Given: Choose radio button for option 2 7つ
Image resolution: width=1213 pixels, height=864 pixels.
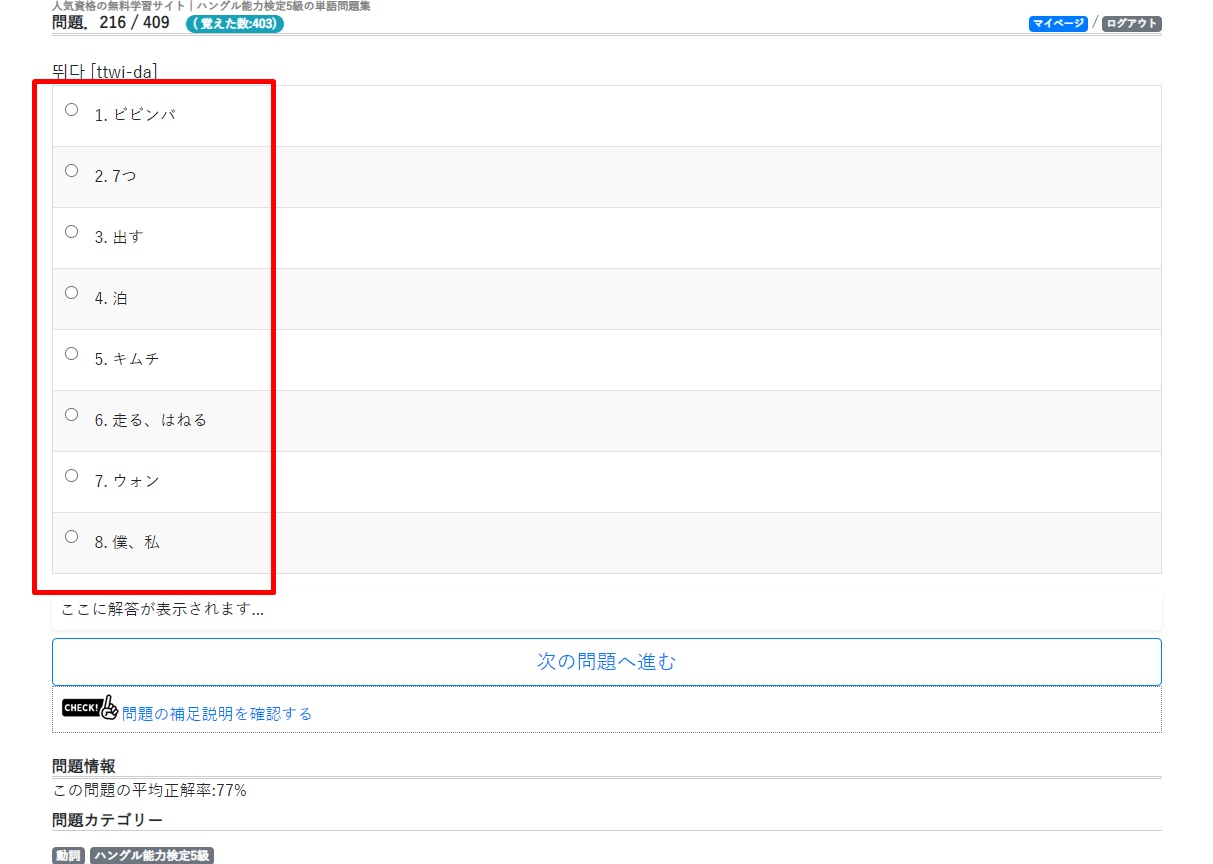Looking at the screenshot, I should tap(71, 171).
